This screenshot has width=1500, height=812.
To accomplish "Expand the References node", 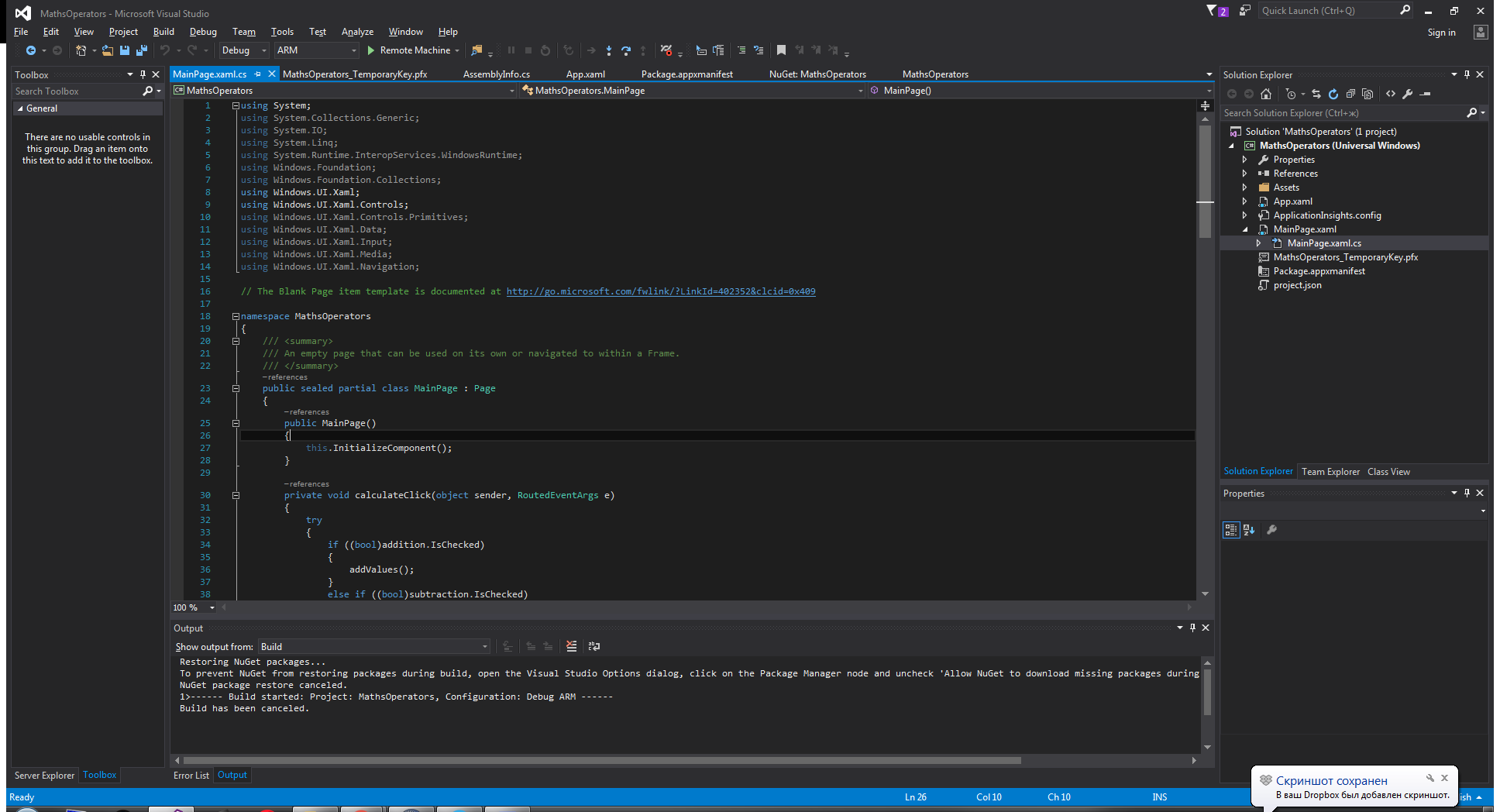I will click(x=1244, y=174).
